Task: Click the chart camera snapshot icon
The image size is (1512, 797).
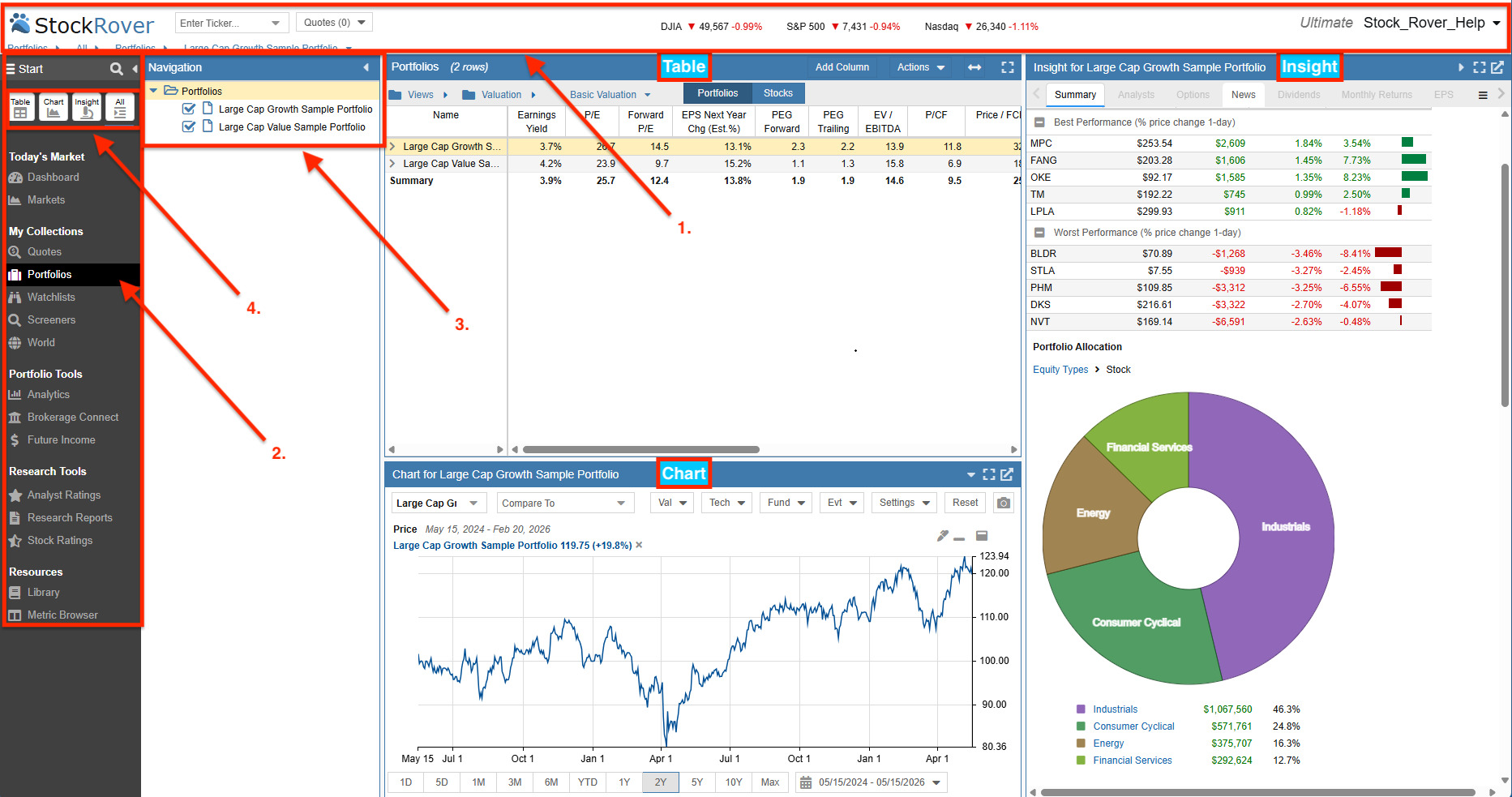Action: tap(1004, 503)
